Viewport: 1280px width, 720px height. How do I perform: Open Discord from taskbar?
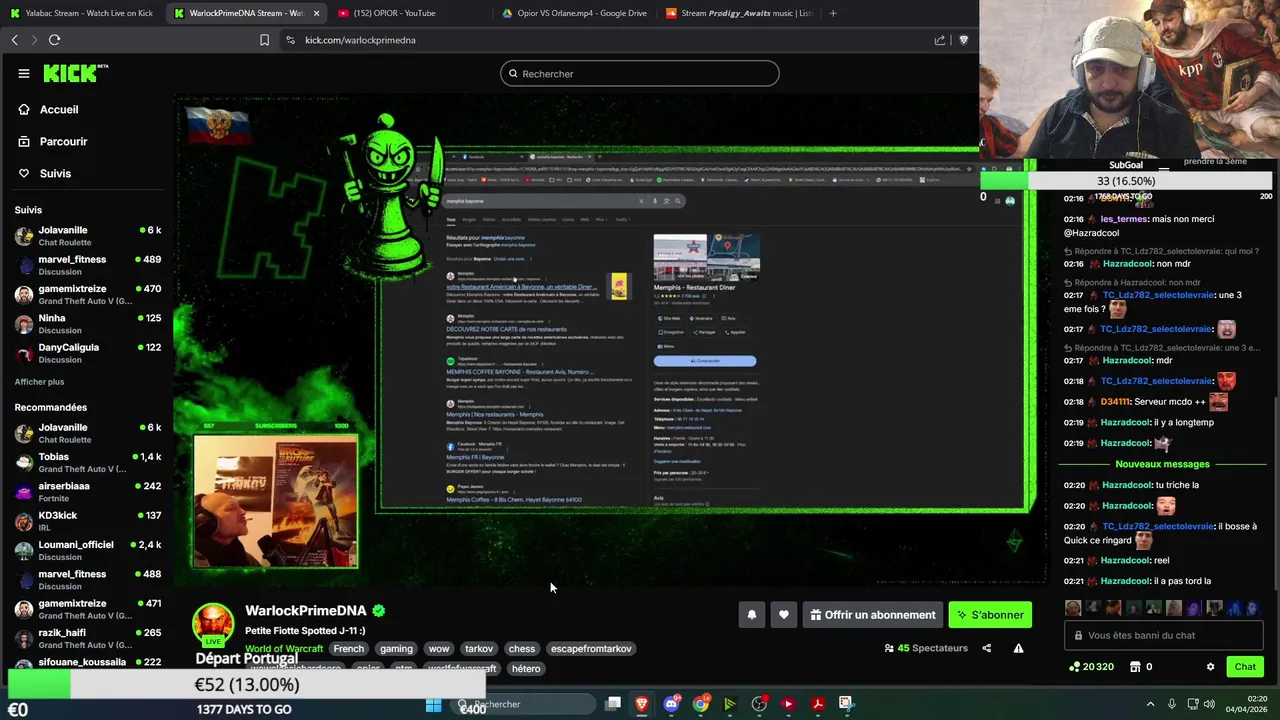(671, 704)
